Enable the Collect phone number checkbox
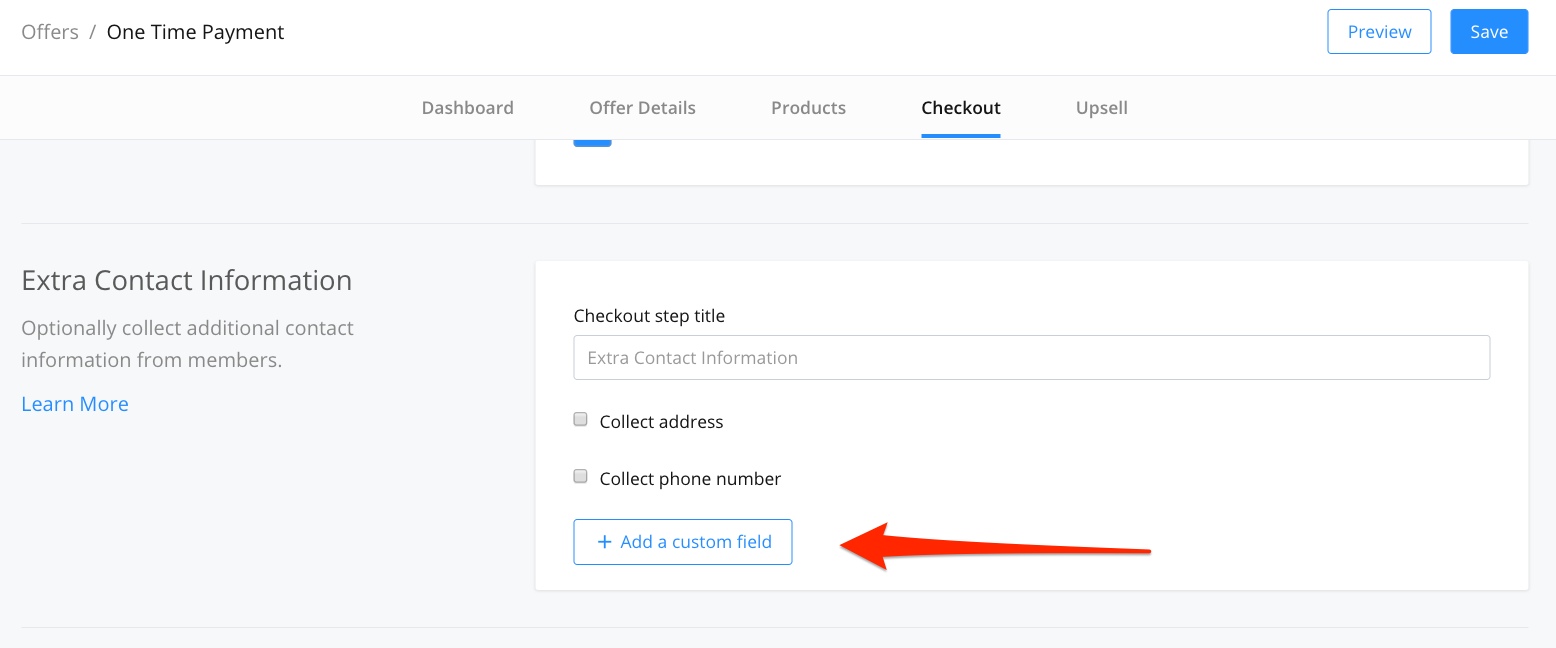1556x648 pixels. click(580, 477)
